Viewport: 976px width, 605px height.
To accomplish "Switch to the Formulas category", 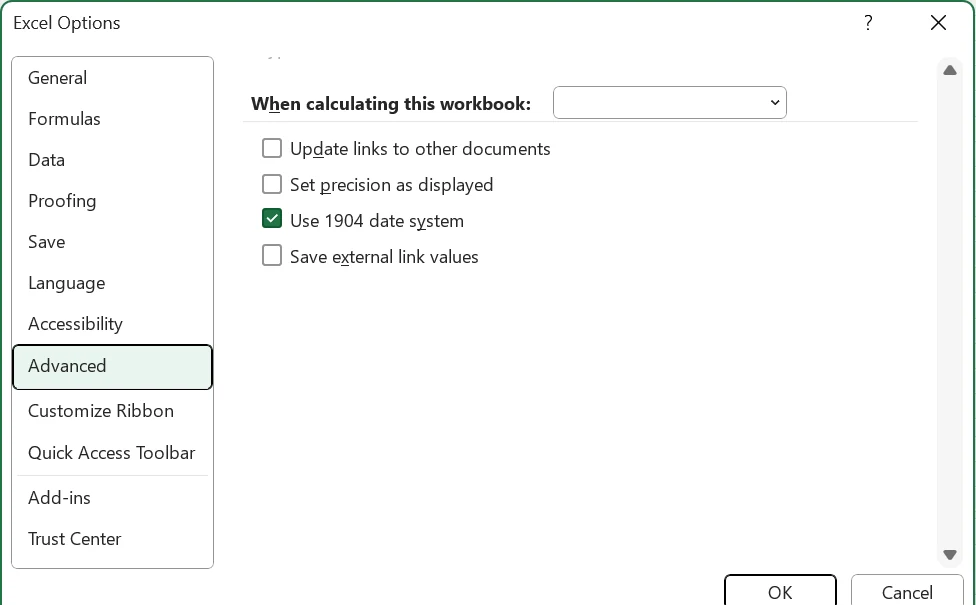I will pyautogui.click(x=112, y=119).
